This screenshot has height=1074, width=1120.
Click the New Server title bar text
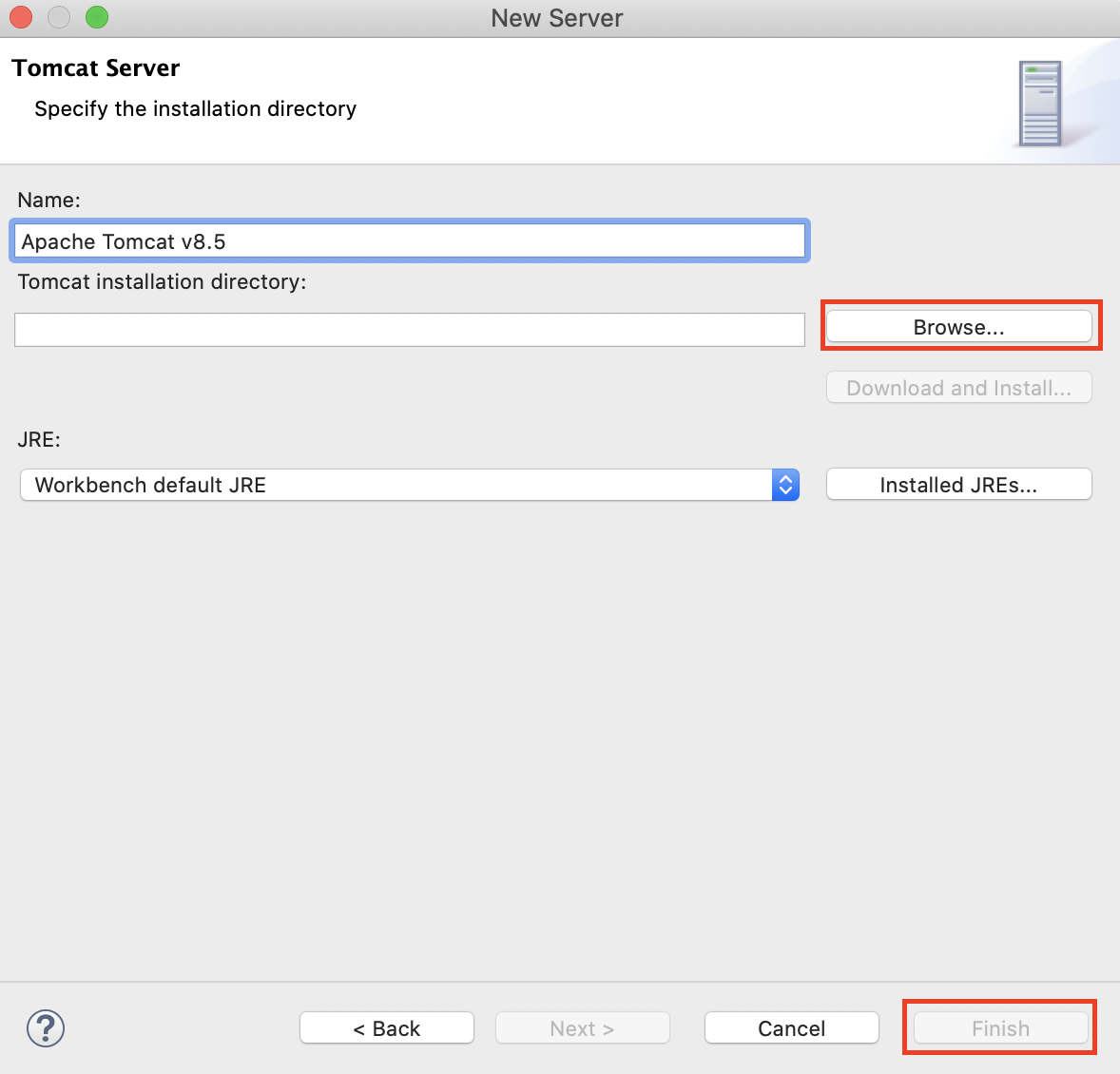coord(557,18)
